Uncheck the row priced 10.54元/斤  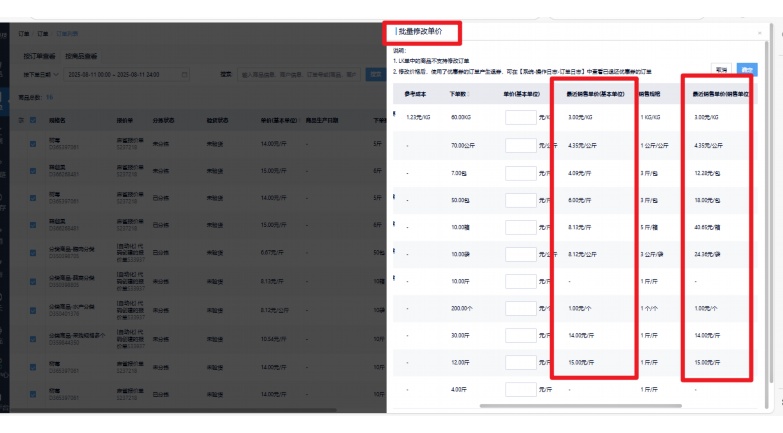(x=33, y=339)
